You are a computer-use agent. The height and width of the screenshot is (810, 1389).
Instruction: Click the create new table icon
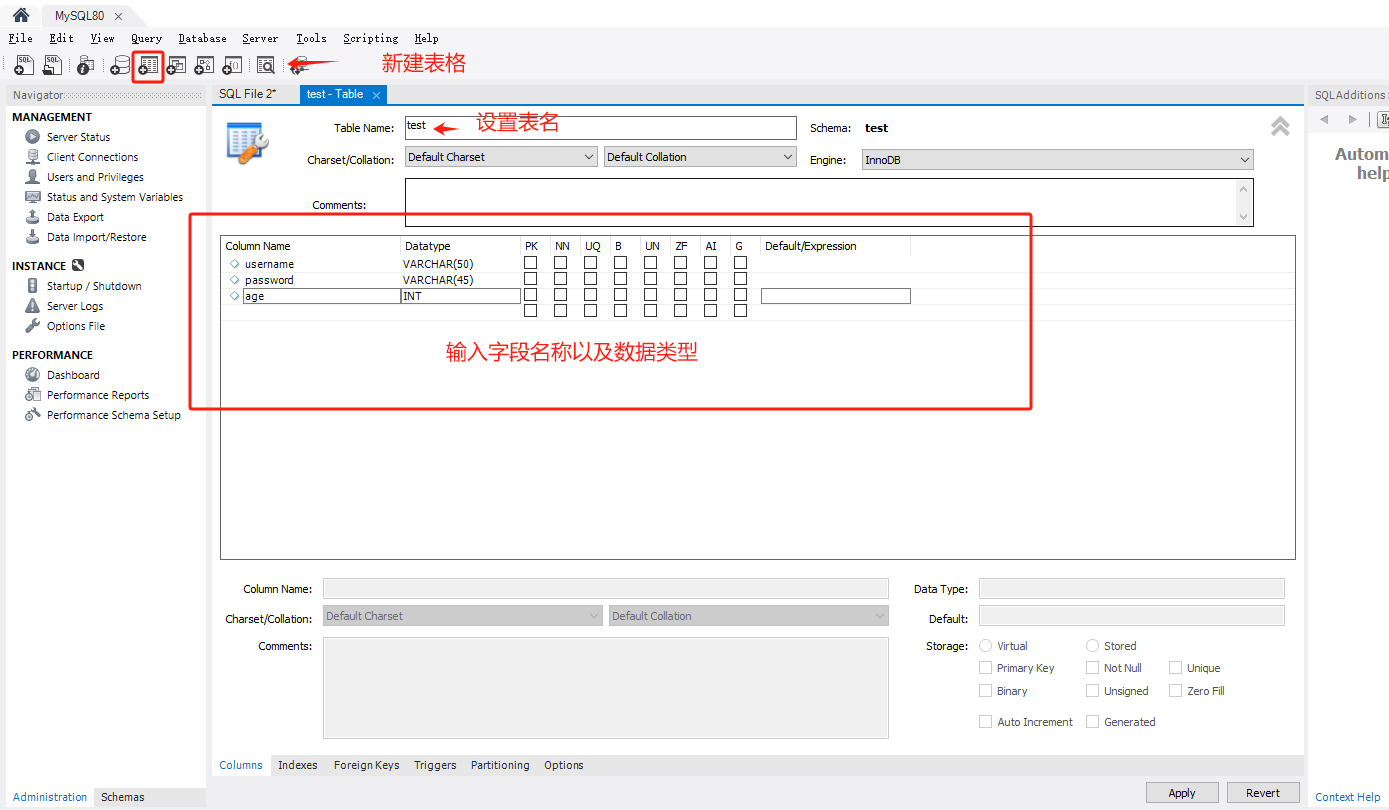tap(148, 65)
